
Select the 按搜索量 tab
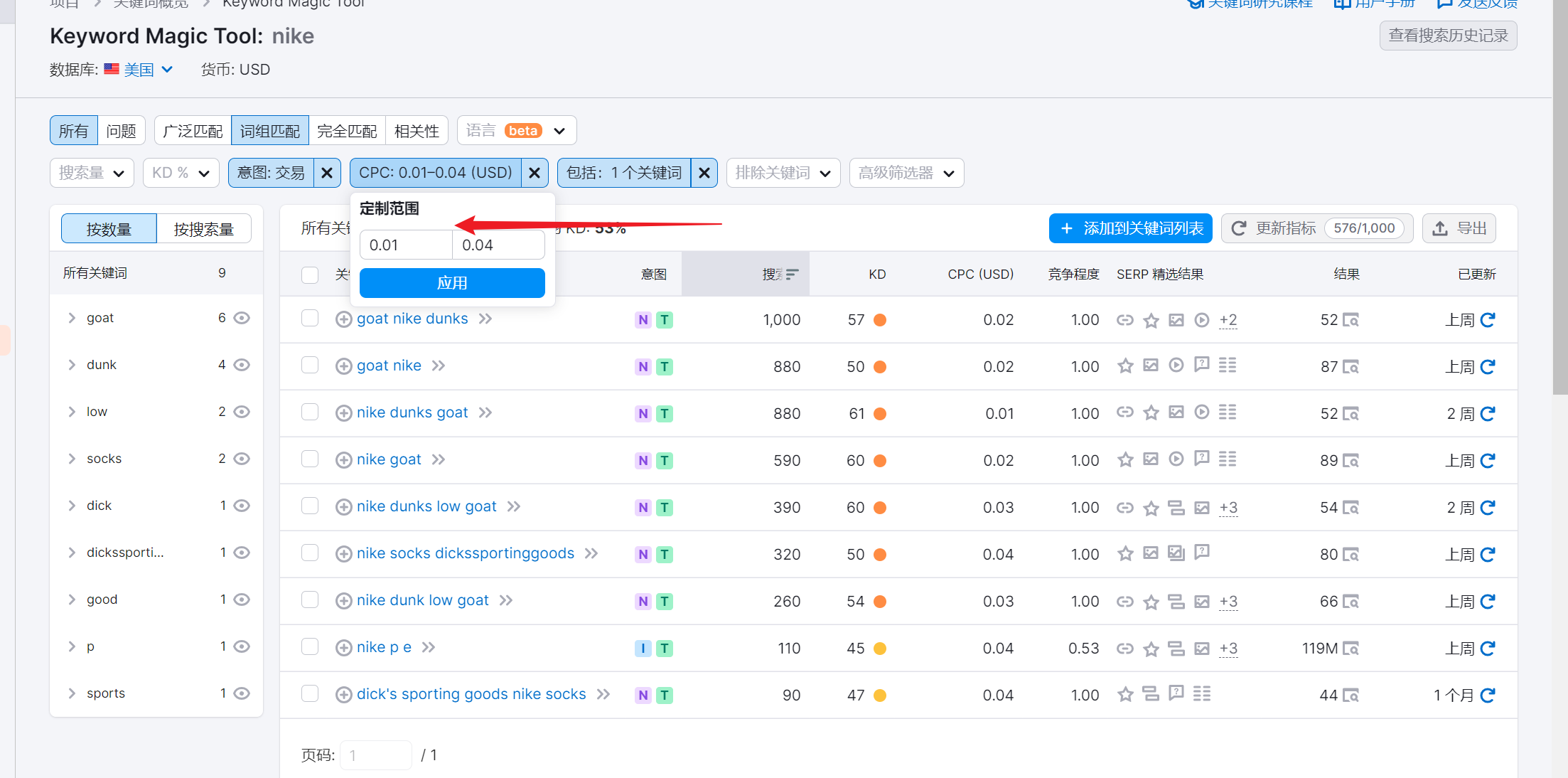pos(204,229)
